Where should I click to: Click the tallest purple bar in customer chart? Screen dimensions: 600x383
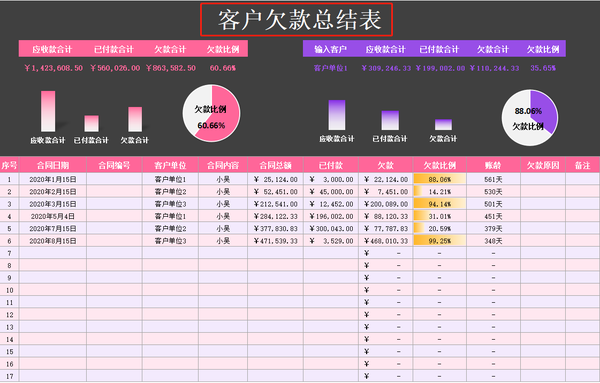(x=337, y=115)
